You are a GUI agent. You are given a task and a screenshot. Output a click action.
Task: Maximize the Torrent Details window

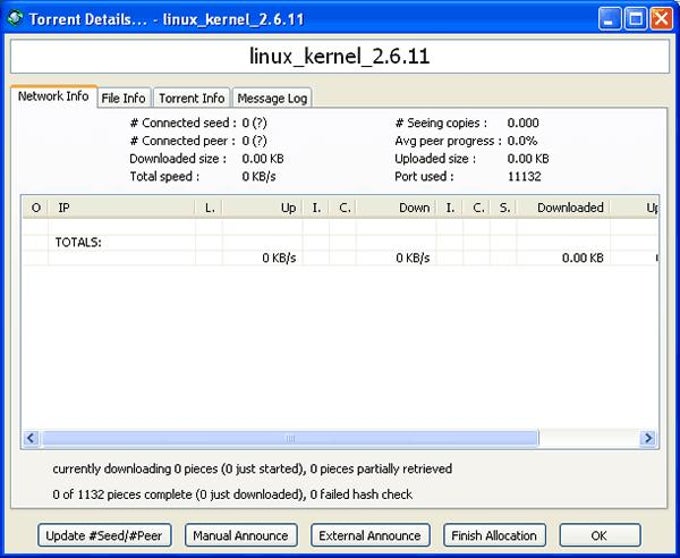(x=635, y=19)
